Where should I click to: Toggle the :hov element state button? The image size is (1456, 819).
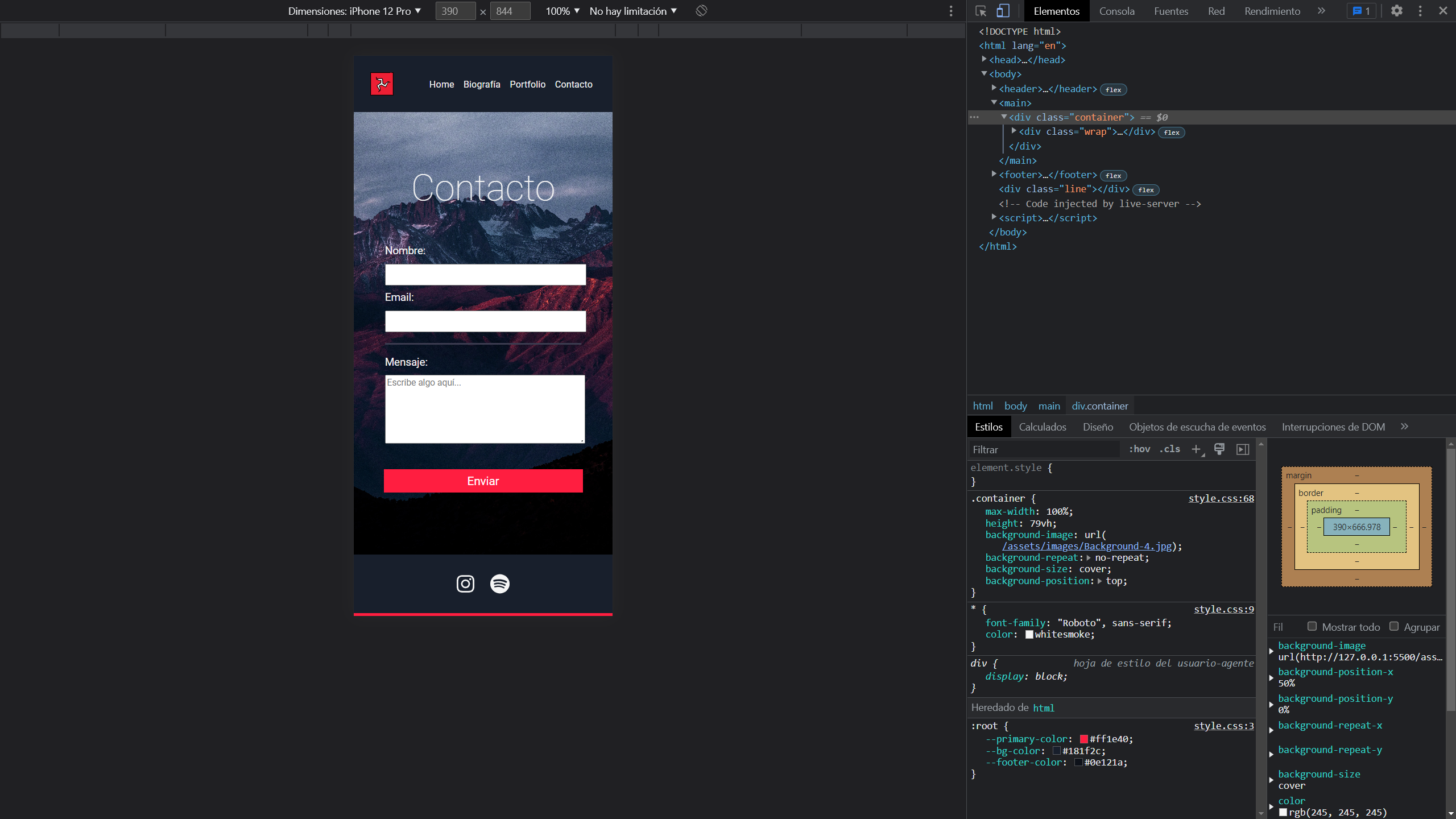(1139, 449)
